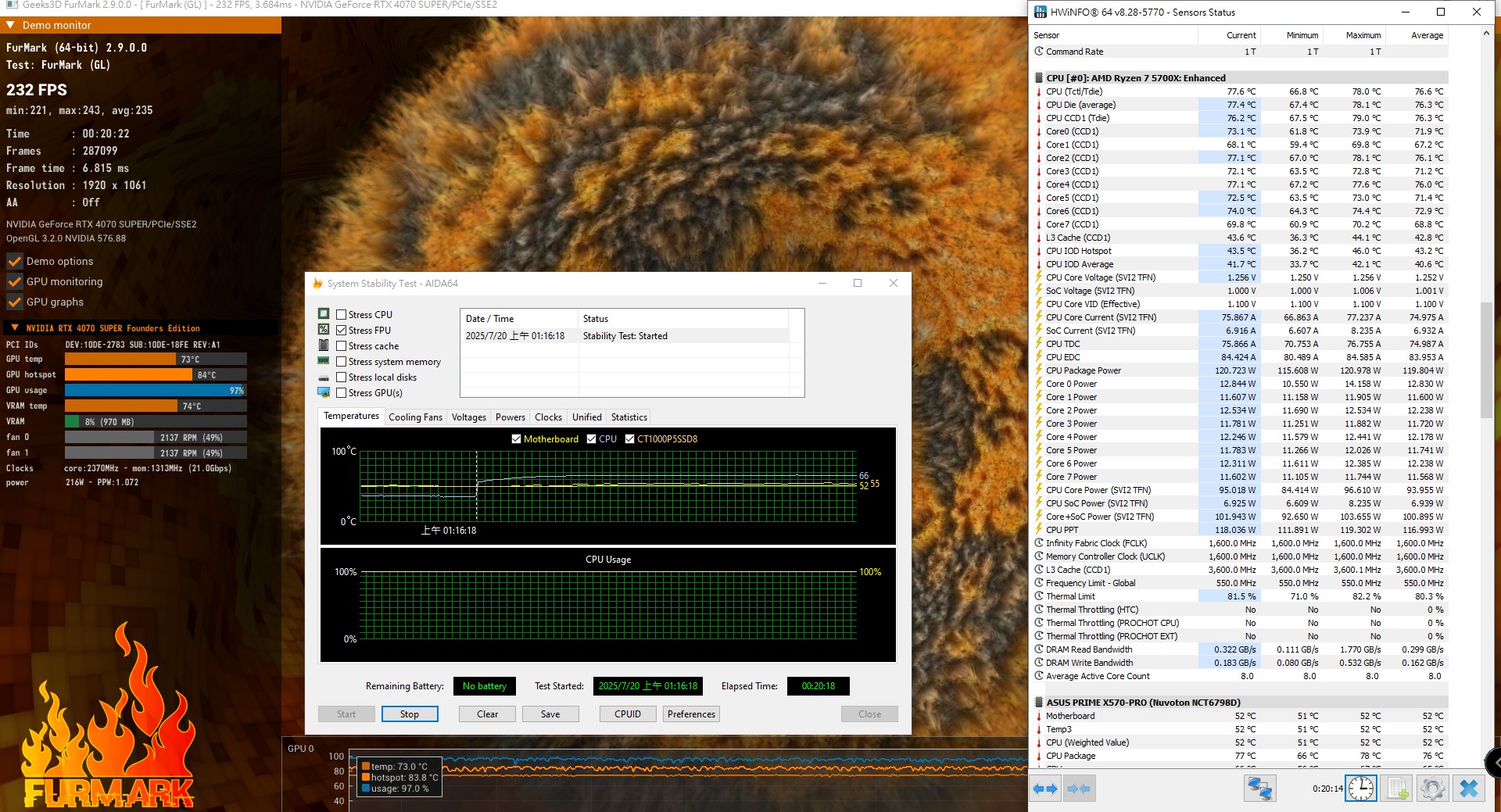The height and width of the screenshot is (812, 1501).
Task: Collapse the FurMark Demo monitor panel
Action: click(10, 25)
